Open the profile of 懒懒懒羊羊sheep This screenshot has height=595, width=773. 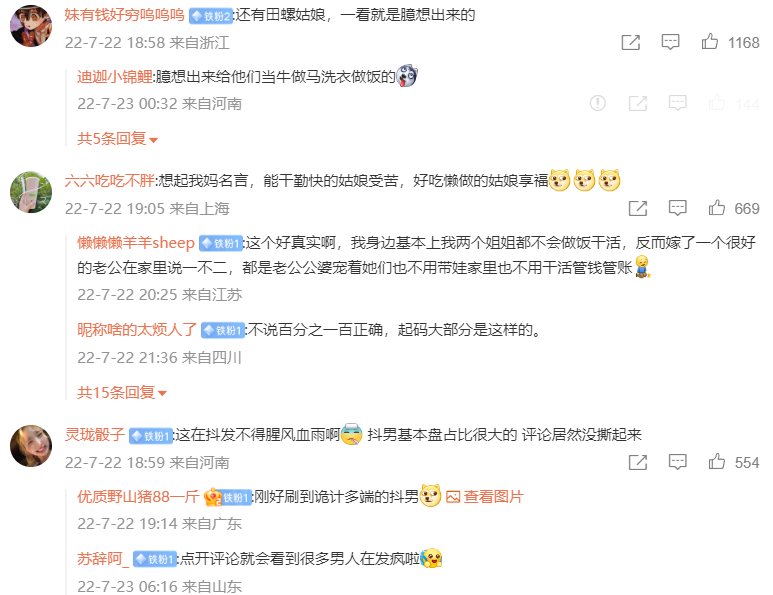click(136, 243)
